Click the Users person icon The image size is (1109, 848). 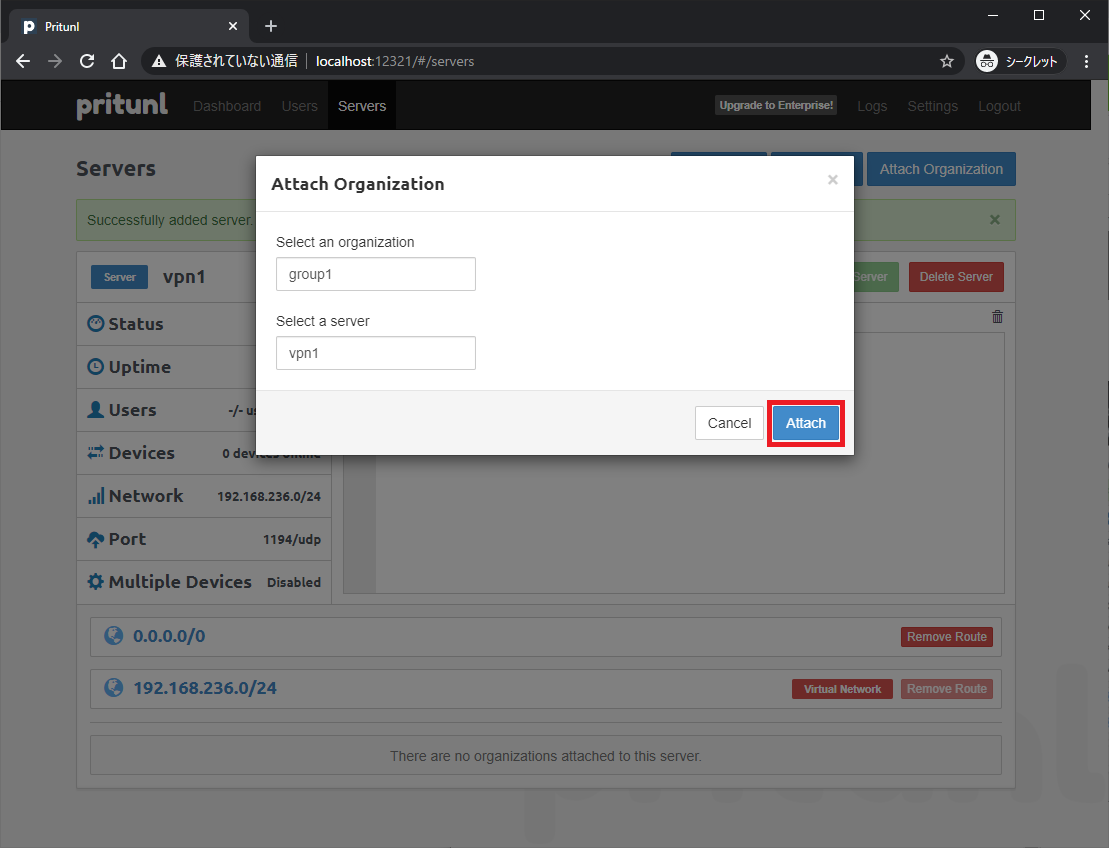95,410
